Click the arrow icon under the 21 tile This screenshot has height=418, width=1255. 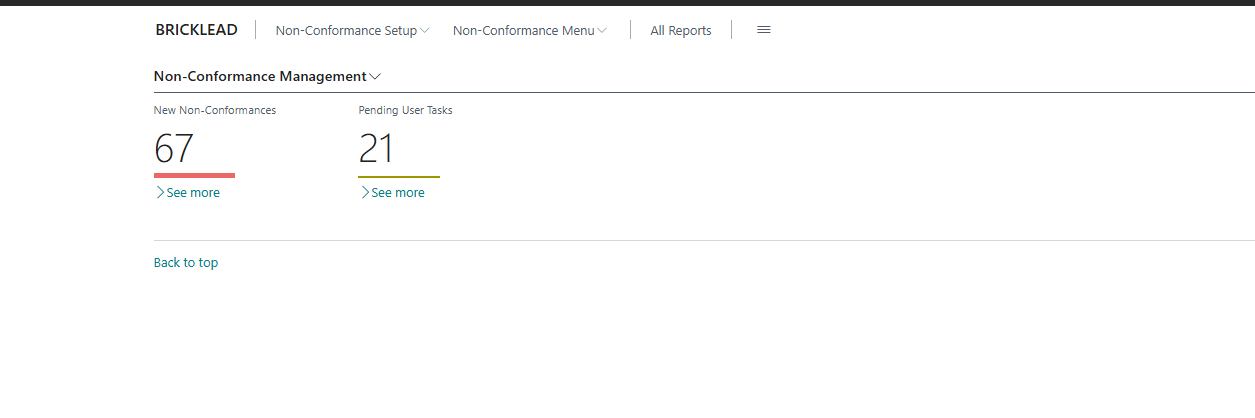(365, 193)
